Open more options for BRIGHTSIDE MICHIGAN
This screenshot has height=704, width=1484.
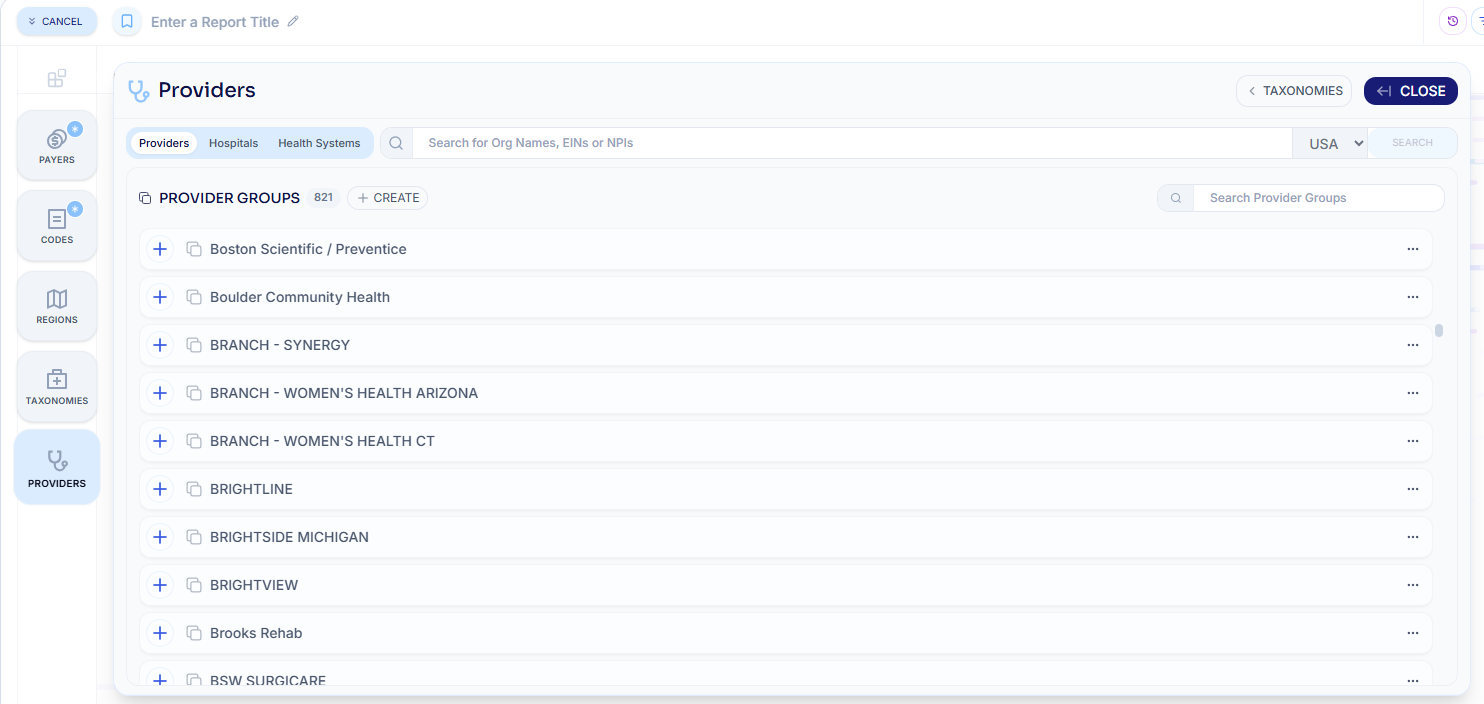pyautogui.click(x=1413, y=537)
